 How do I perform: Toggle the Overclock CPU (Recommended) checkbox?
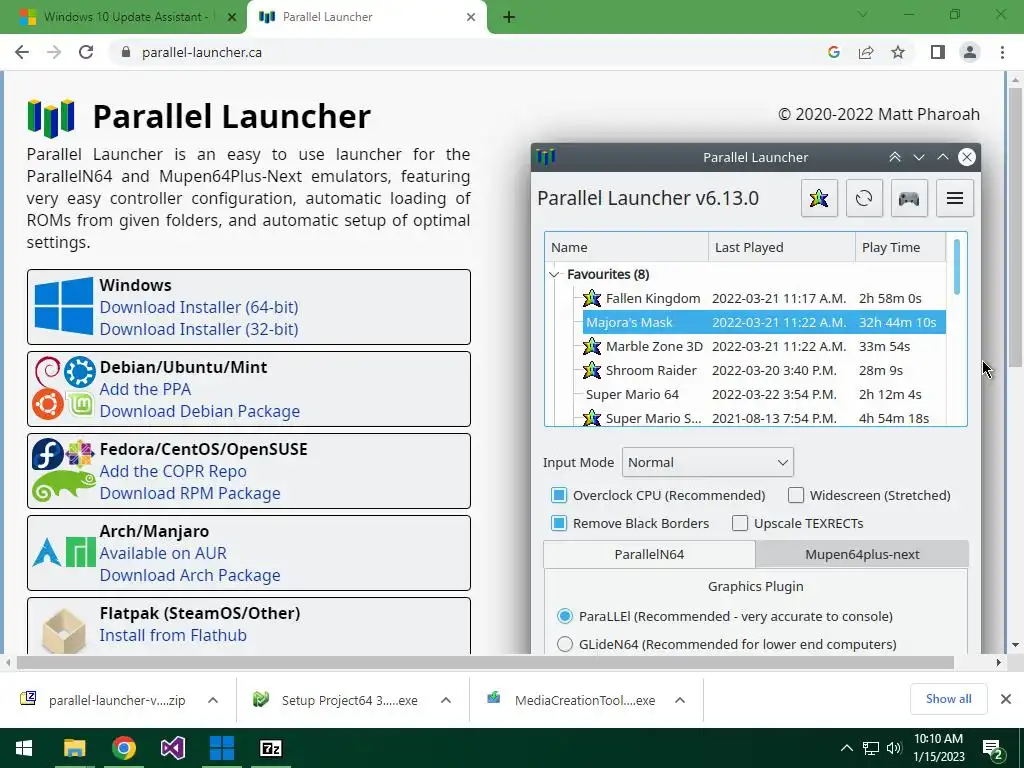[558, 495]
